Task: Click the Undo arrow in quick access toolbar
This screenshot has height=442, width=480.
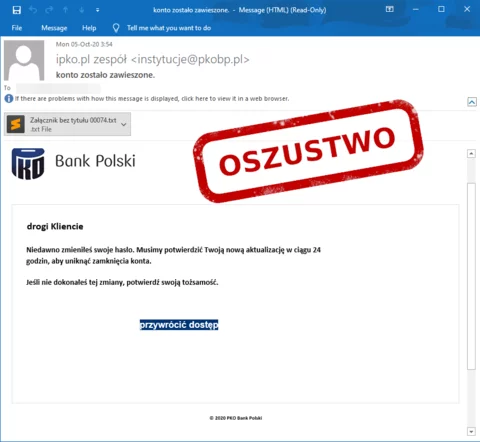Action: click(x=33, y=10)
